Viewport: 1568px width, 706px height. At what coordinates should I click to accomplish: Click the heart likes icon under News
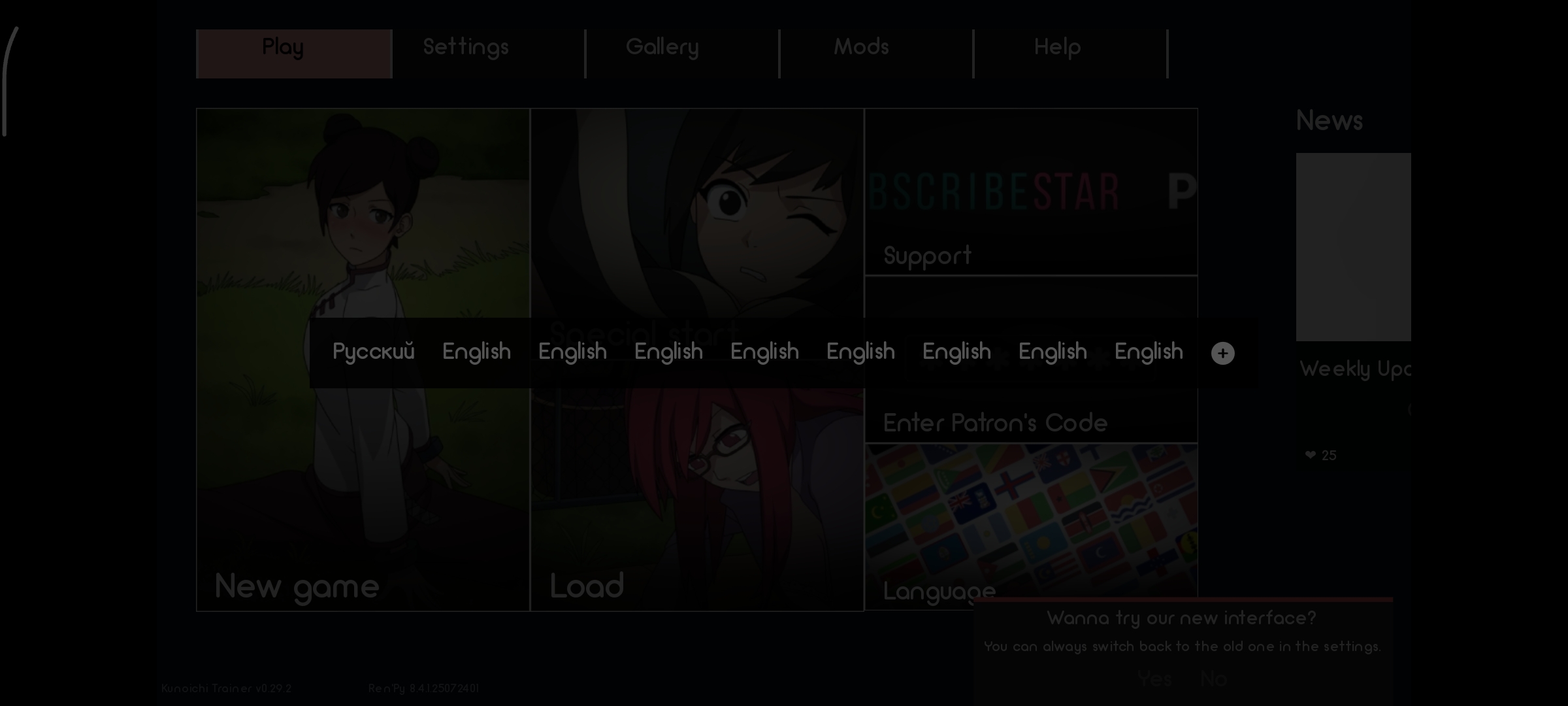1310,456
